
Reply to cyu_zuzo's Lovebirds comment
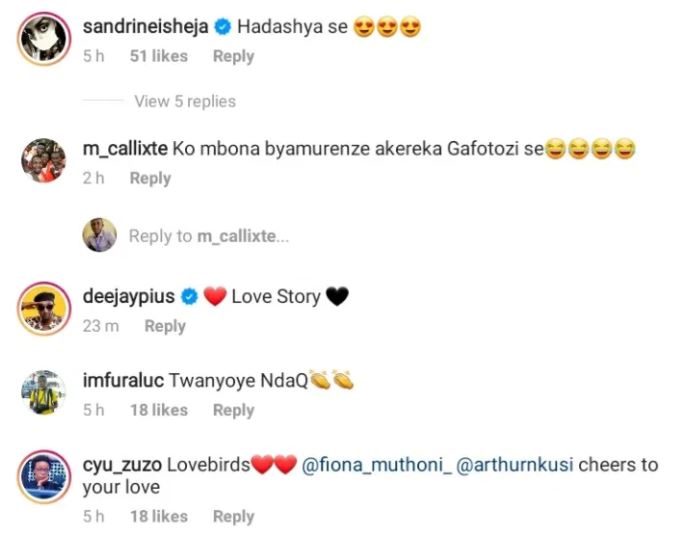click(x=233, y=516)
